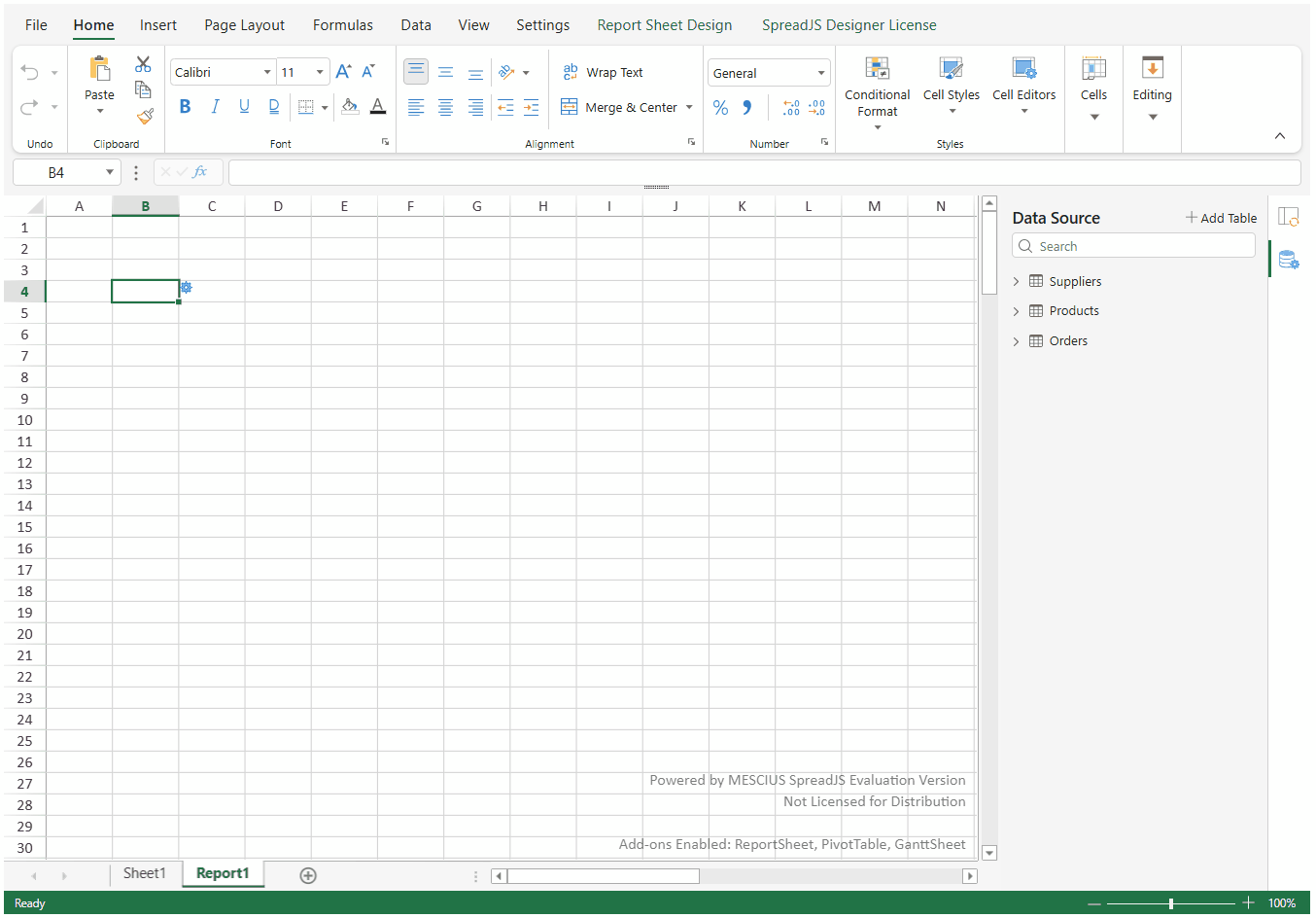Open the Report Sheet Design ribbon tab

click(664, 25)
